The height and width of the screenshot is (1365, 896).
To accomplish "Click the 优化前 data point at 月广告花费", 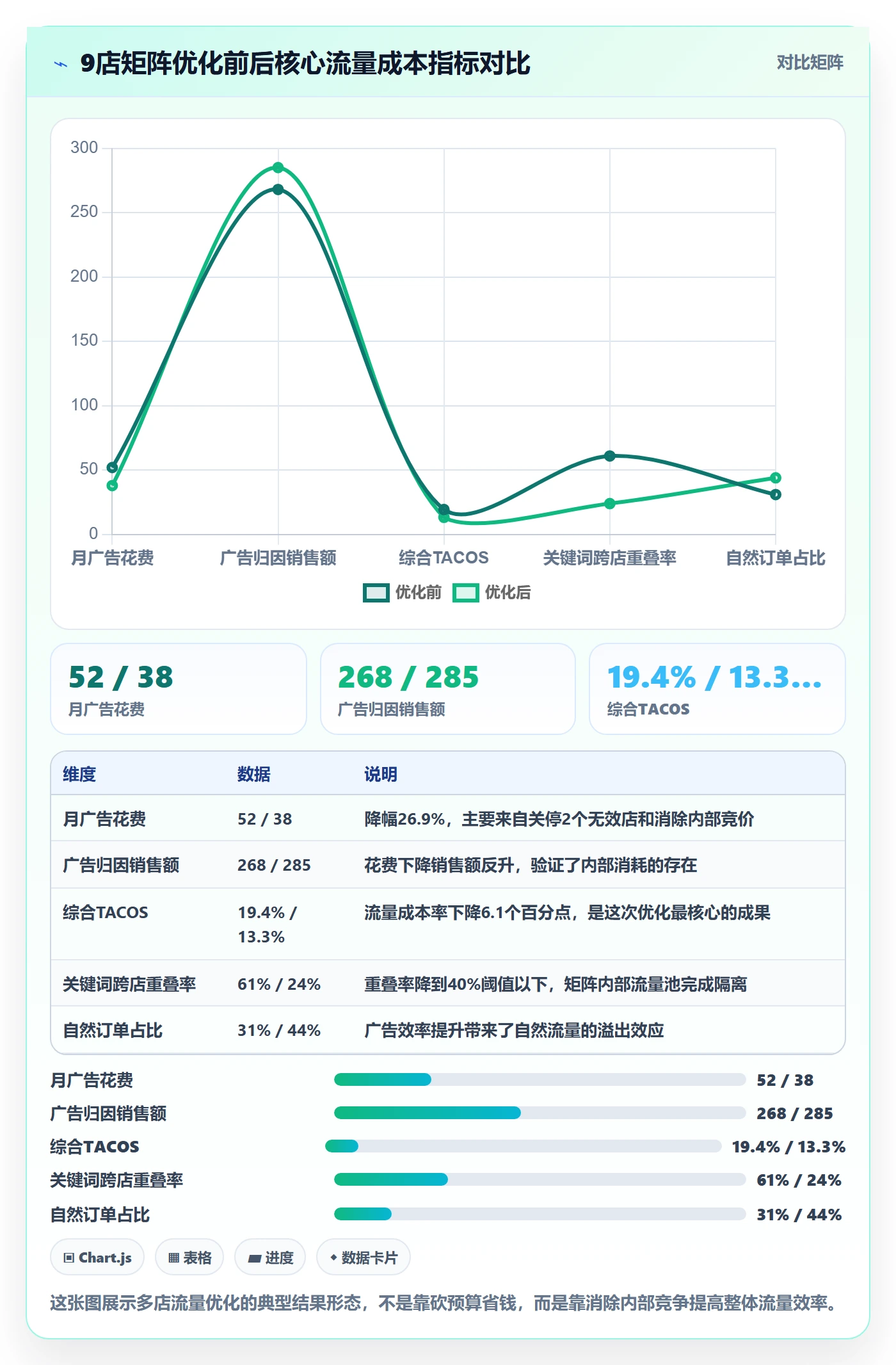I will click(x=113, y=467).
